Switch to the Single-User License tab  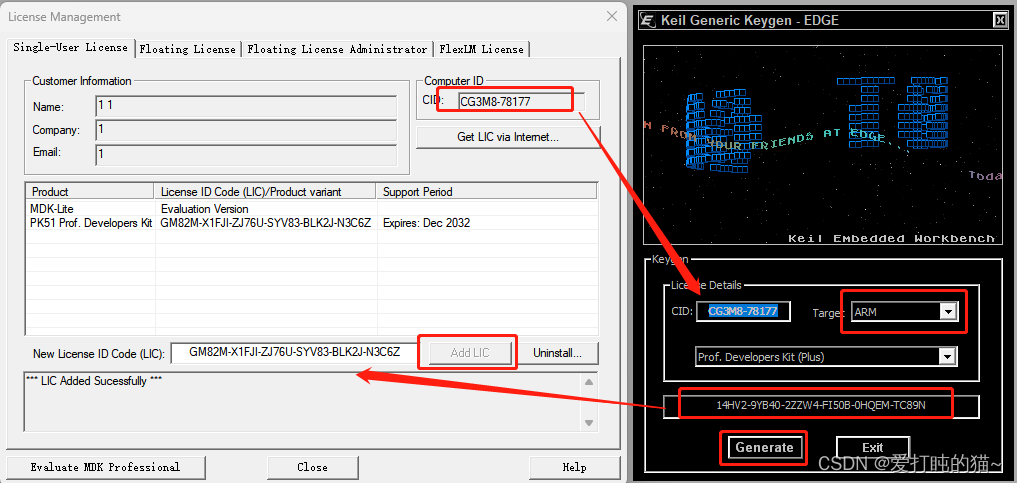tap(71, 48)
